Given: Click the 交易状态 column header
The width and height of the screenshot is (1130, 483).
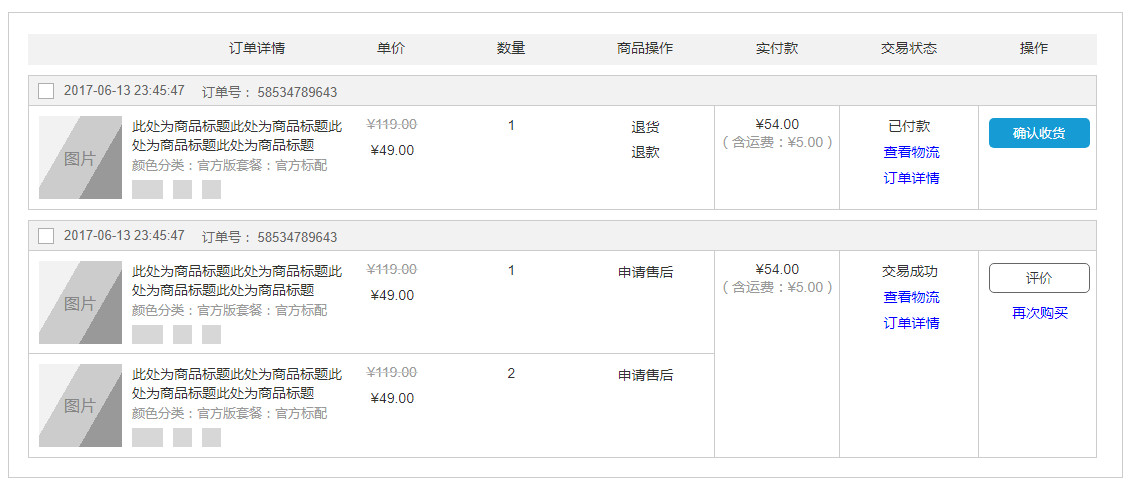Looking at the screenshot, I should [x=908, y=48].
